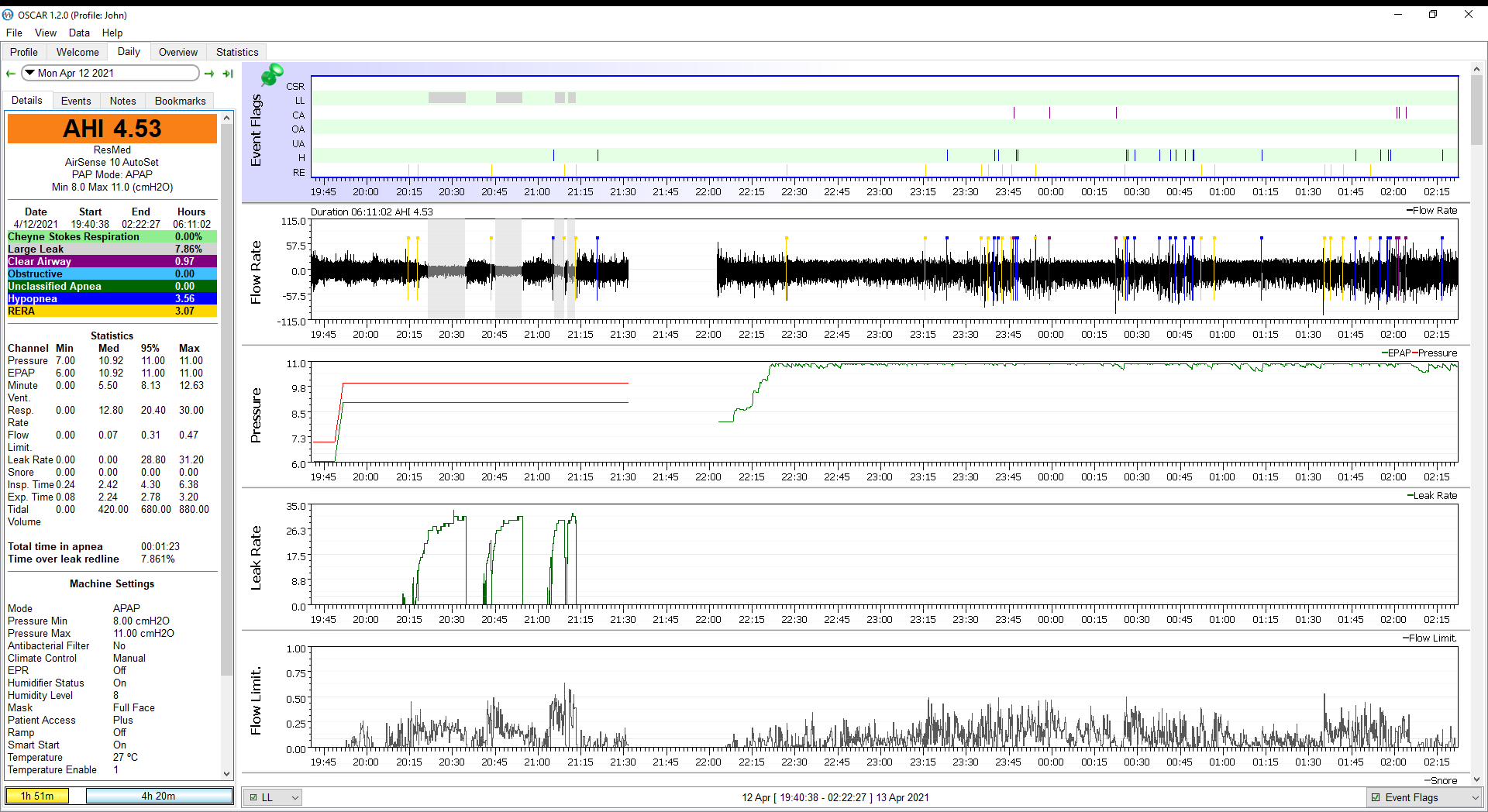
Task: Click scroll-down arrow of the graph area
Action: pos(1476,779)
